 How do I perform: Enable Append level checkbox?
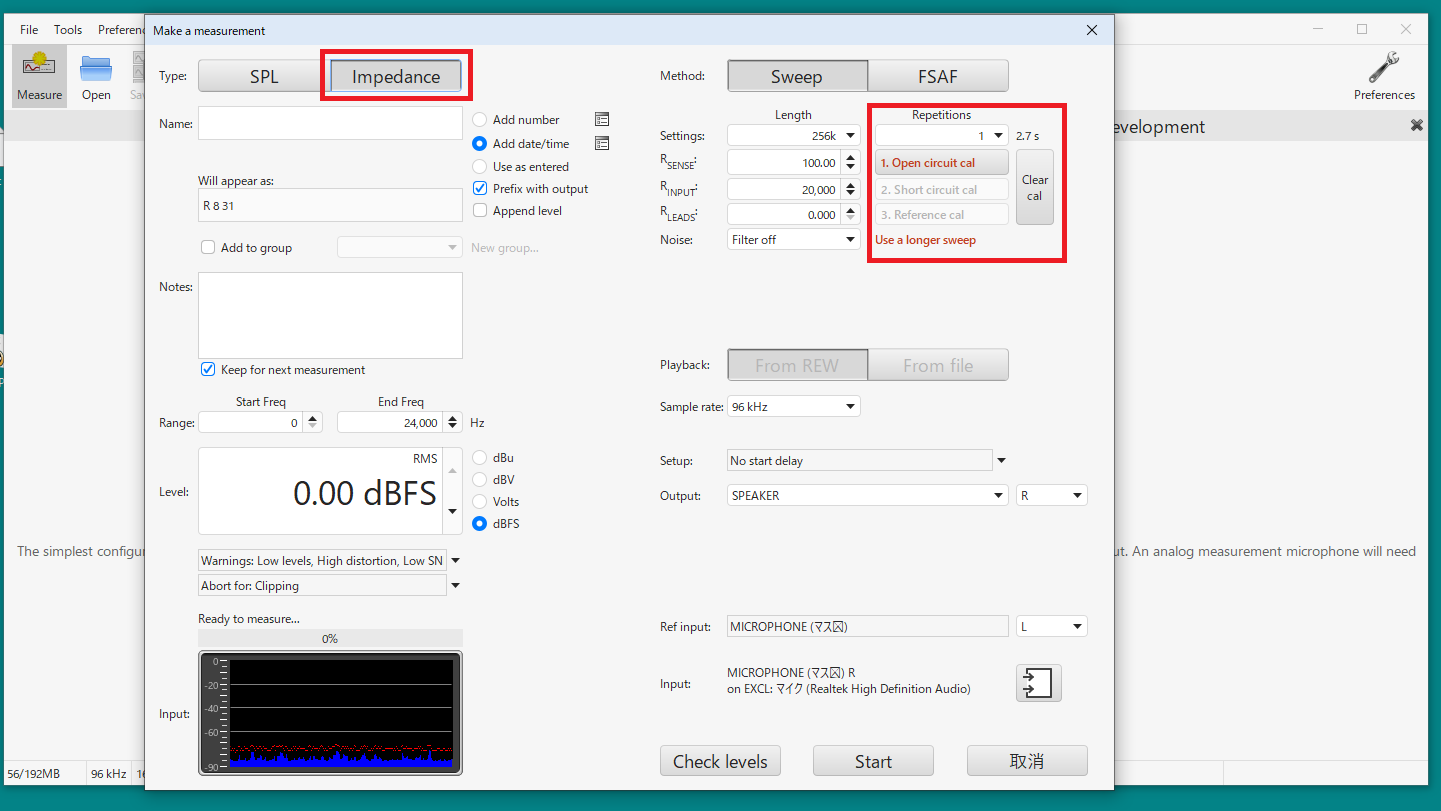click(x=480, y=210)
